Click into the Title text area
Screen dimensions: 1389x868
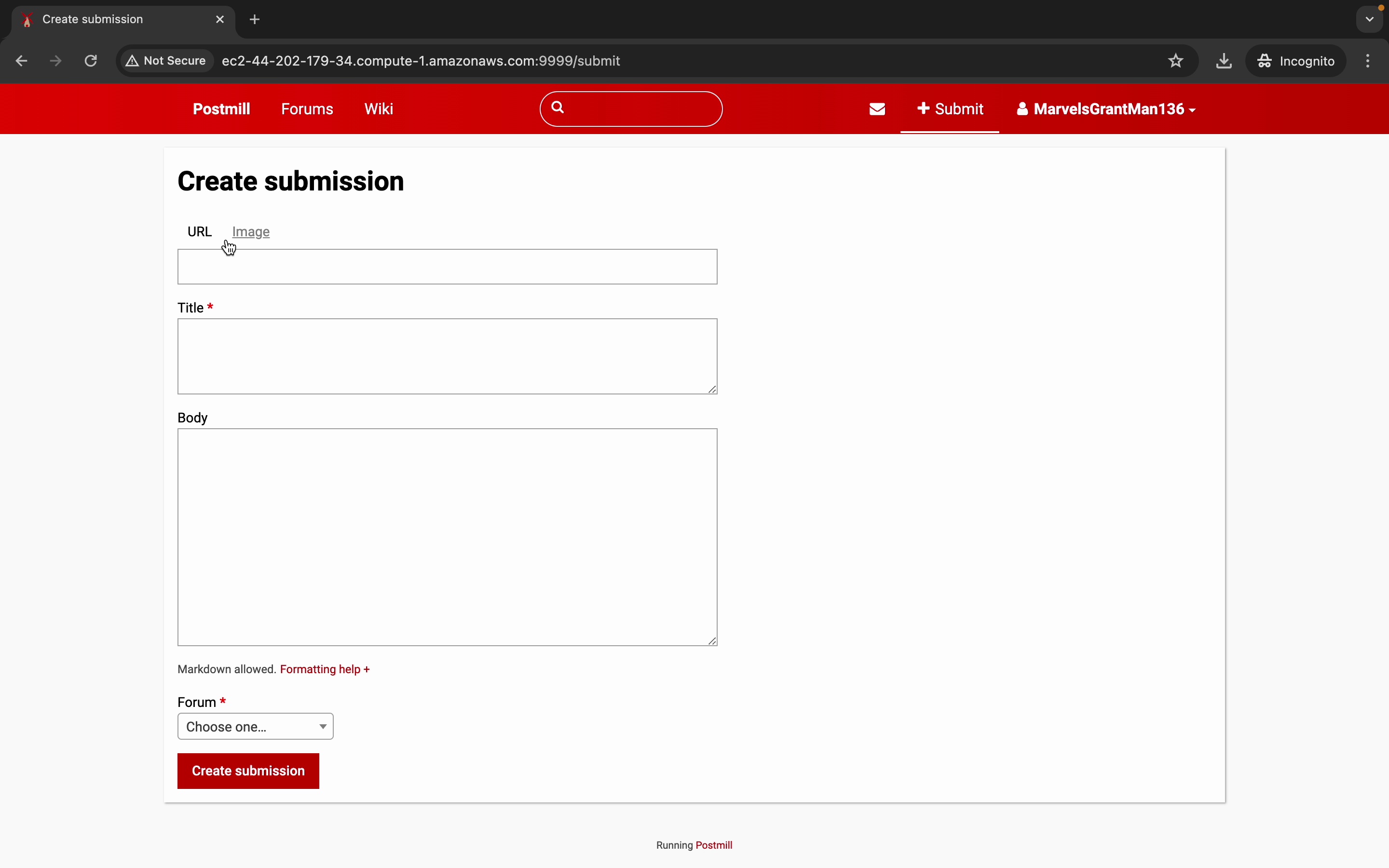(447, 356)
